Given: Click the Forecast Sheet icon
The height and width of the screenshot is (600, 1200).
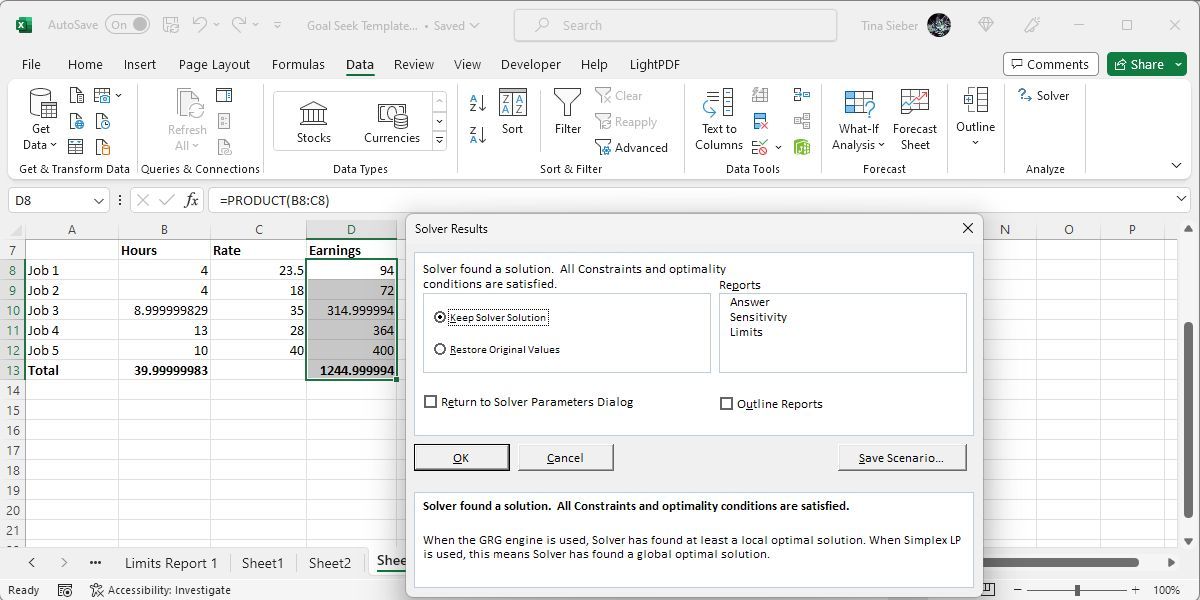Looking at the screenshot, I should (914, 120).
